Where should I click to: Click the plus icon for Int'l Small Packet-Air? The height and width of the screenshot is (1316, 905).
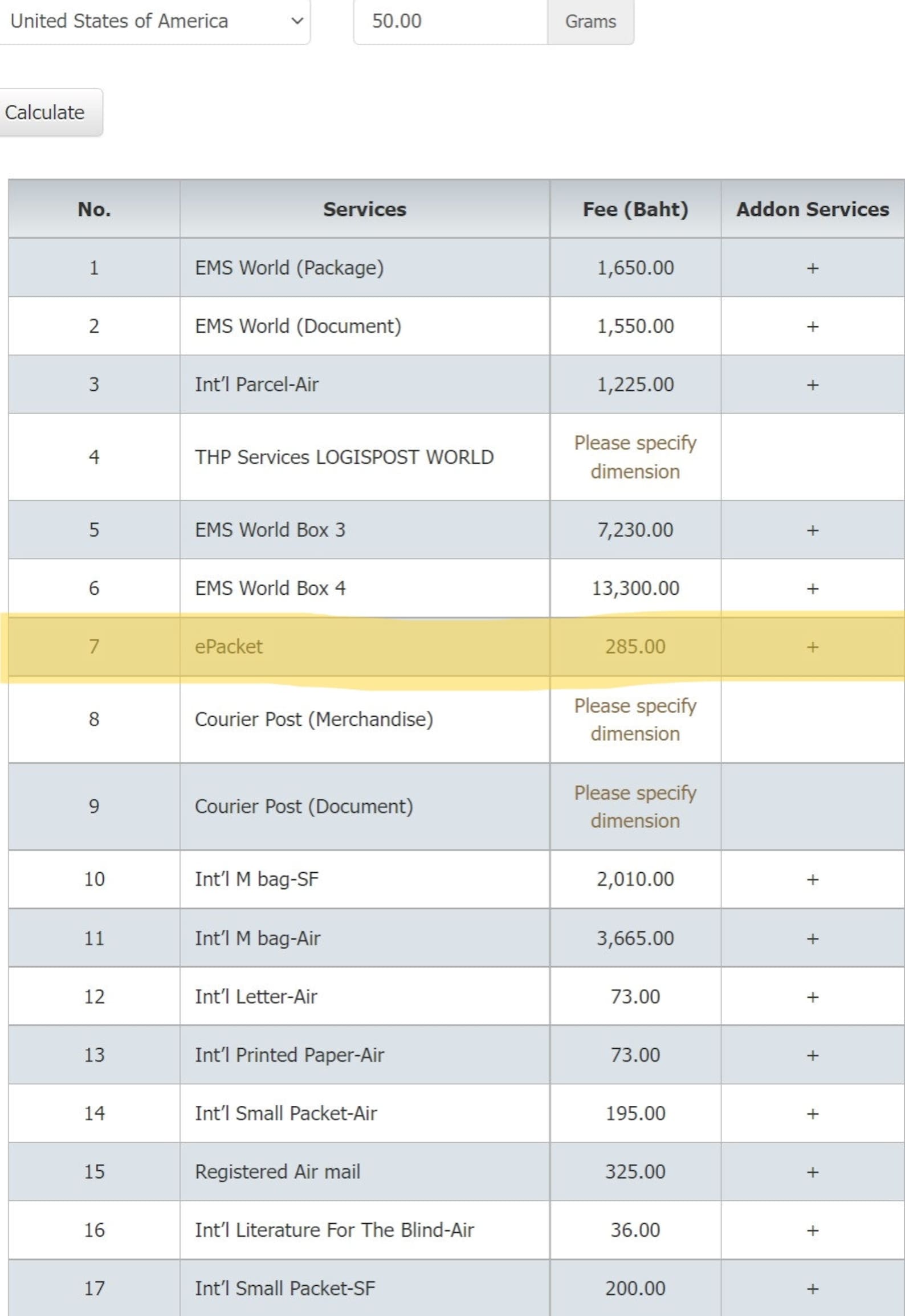[x=813, y=1113]
